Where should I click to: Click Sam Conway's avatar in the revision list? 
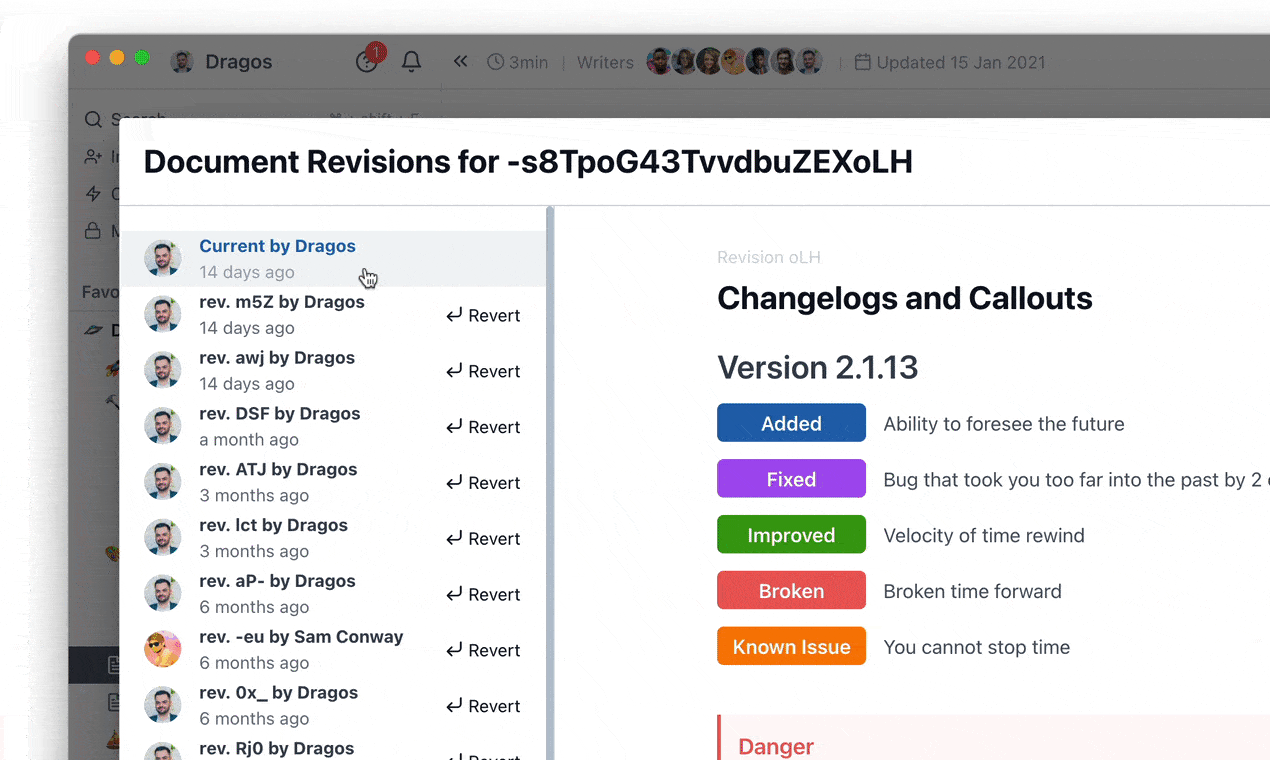click(163, 649)
